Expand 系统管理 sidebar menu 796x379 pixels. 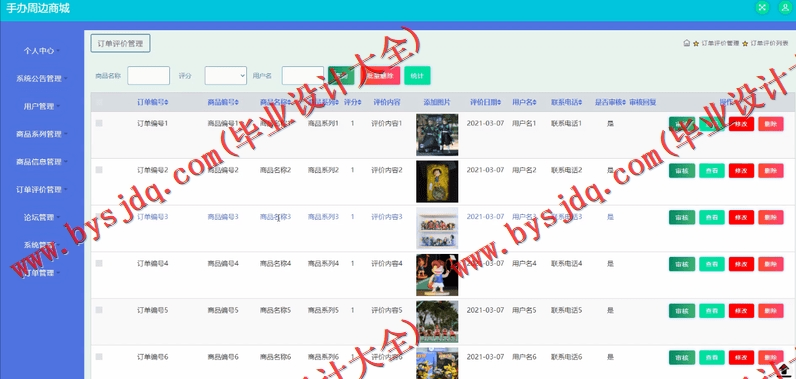pyautogui.click(x=42, y=245)
